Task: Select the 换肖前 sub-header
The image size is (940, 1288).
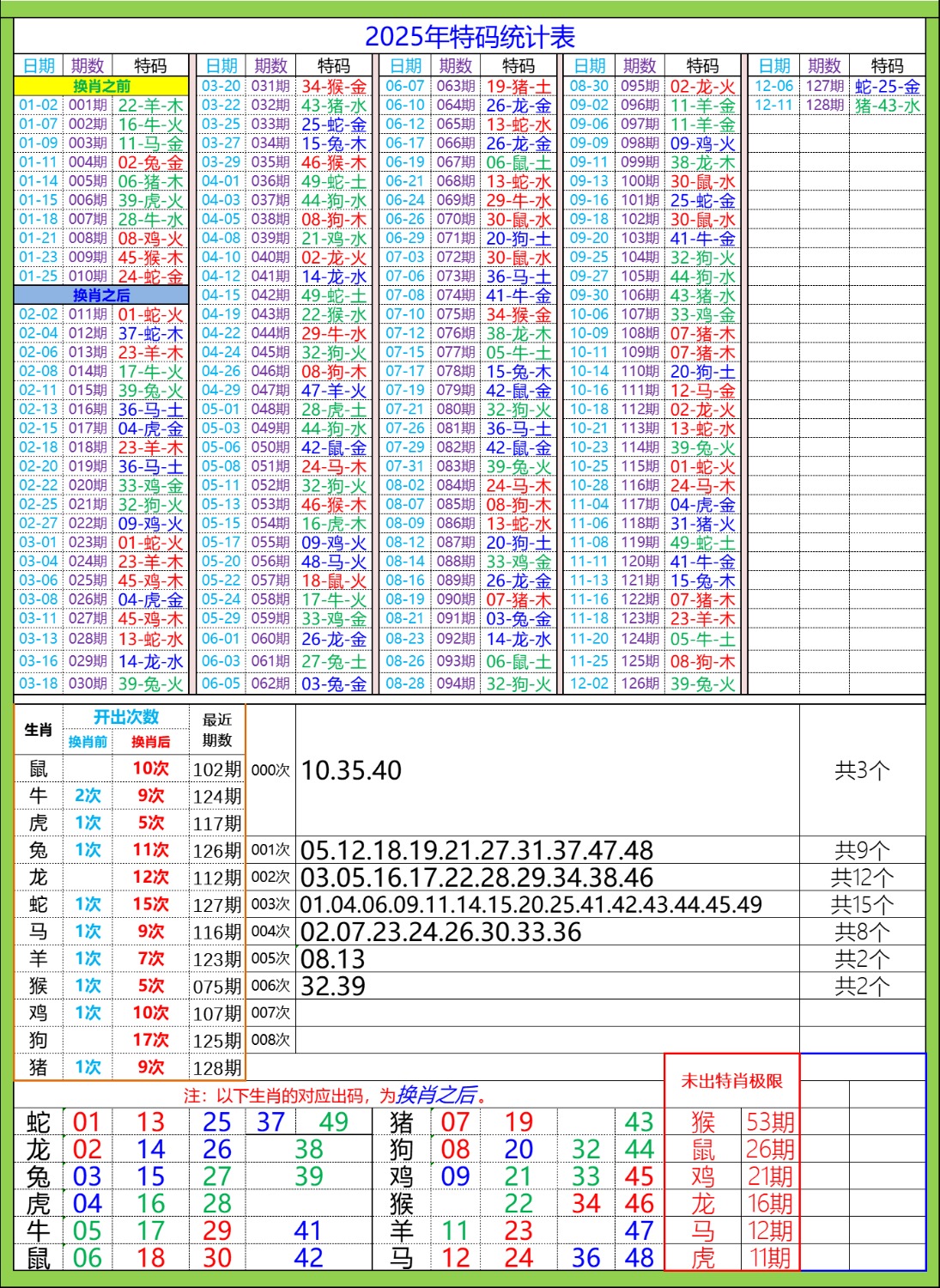Action: coord(88,742)
